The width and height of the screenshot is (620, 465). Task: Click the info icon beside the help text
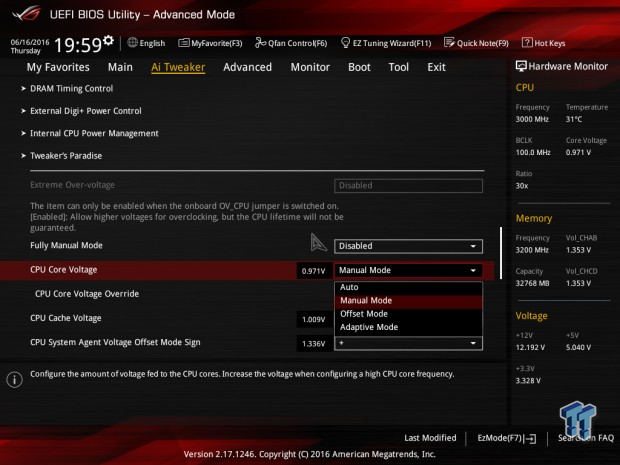15,380
